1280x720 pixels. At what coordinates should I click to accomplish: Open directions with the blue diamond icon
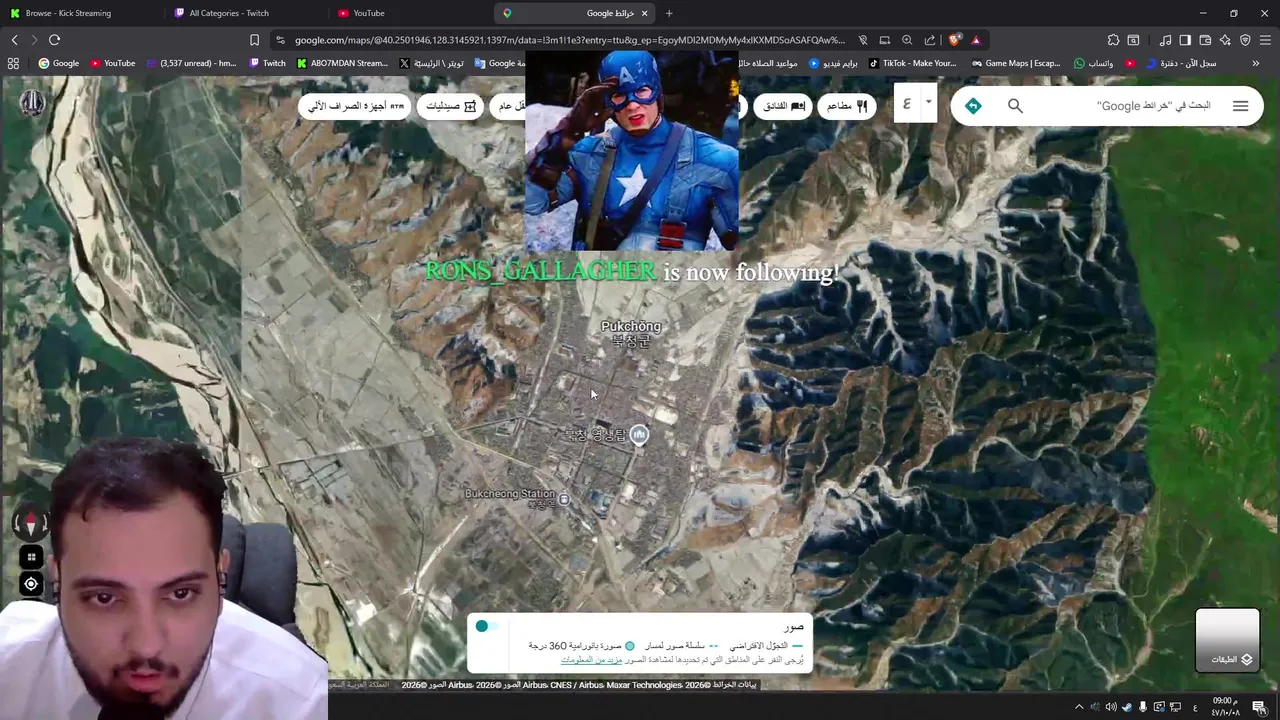973,106
